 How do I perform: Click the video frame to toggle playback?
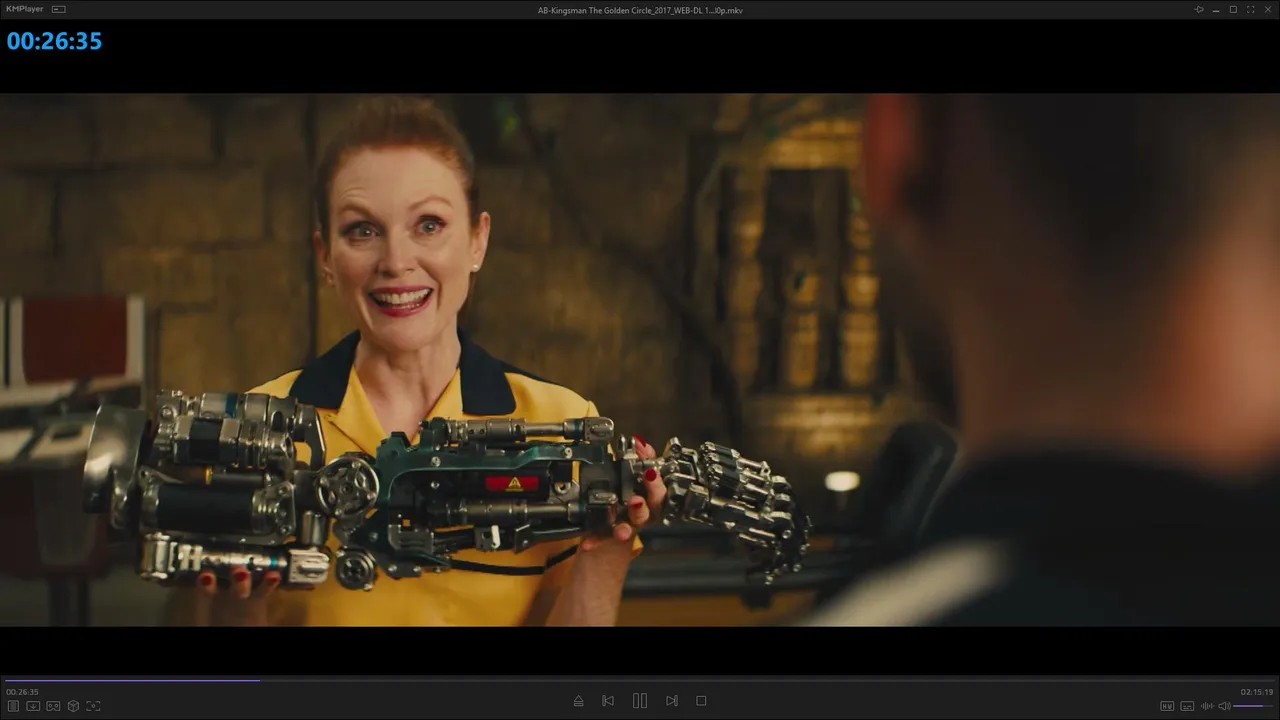coord(640,360)
